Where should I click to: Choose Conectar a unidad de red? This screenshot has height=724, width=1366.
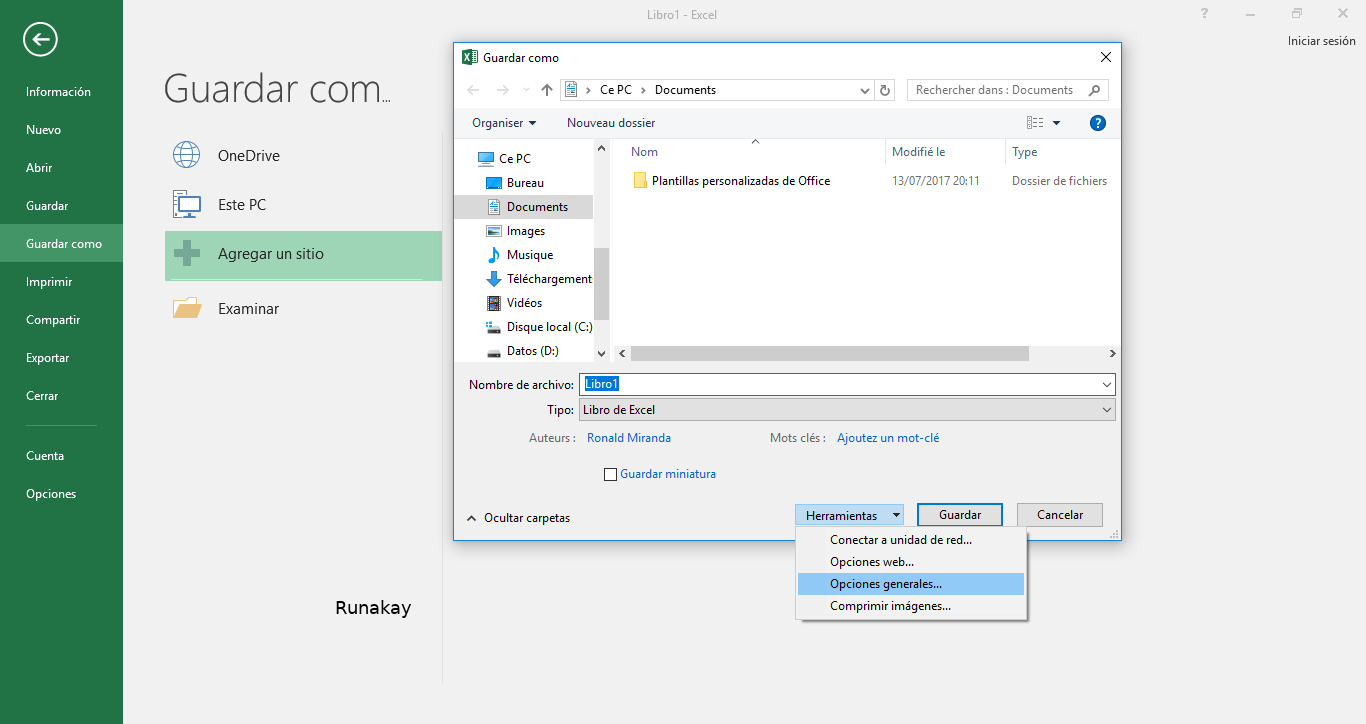point(911,540)
